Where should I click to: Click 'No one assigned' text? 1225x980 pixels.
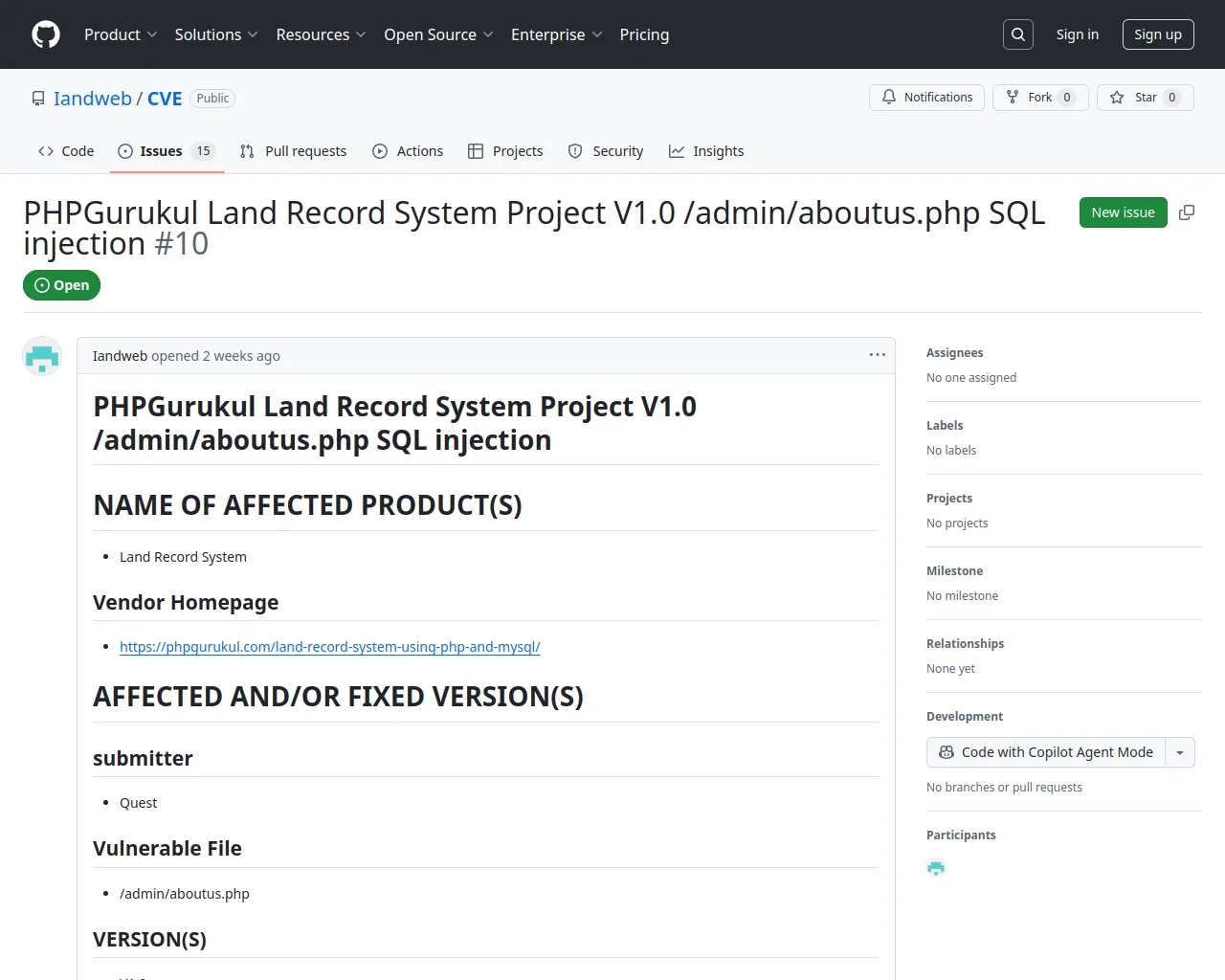pos(971,378)
